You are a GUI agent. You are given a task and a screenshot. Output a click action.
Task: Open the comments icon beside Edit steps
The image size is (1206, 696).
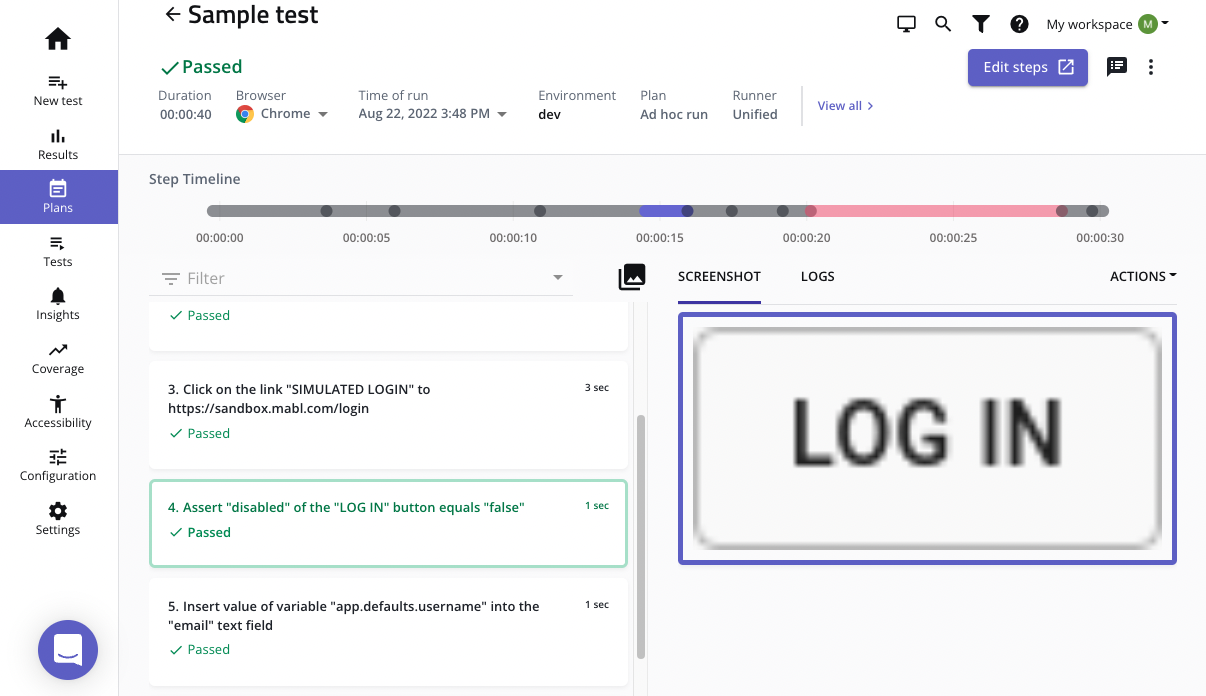pyautogui.click(x=1117, y=67)
